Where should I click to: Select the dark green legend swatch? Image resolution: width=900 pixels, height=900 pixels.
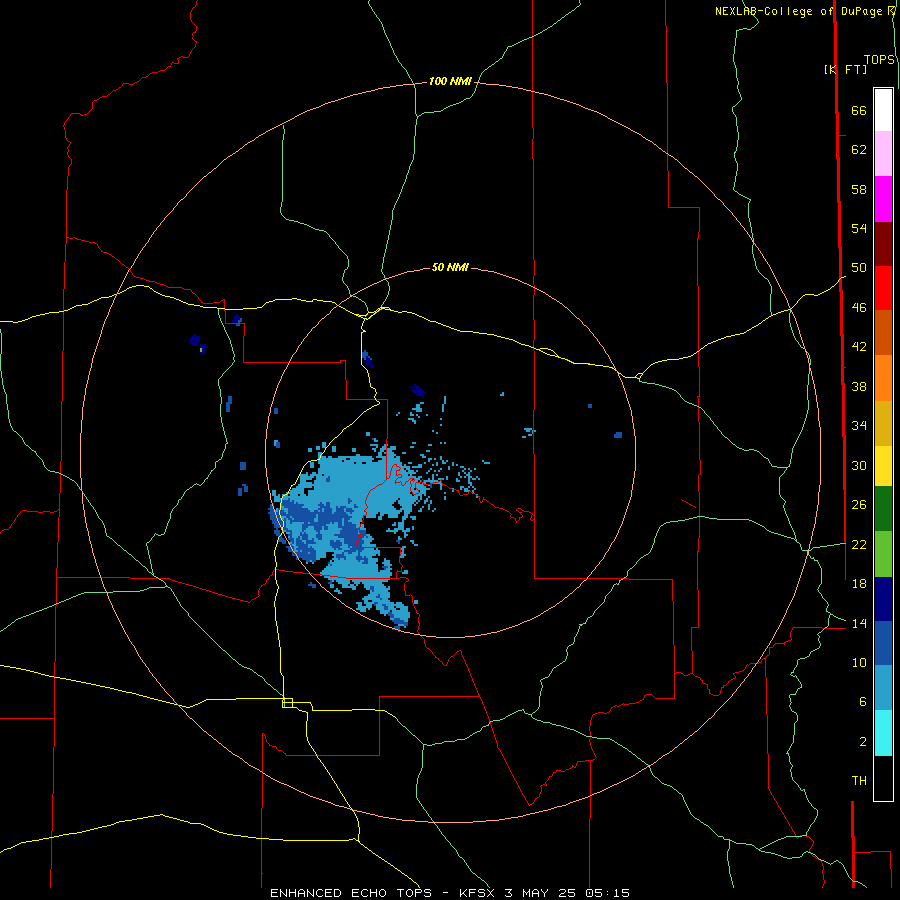[883, 508]
